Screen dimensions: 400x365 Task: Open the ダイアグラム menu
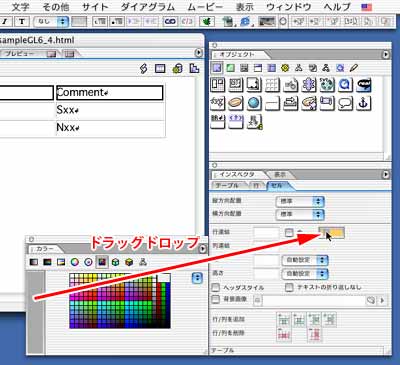pyautogui.click(x=147, y=7)
